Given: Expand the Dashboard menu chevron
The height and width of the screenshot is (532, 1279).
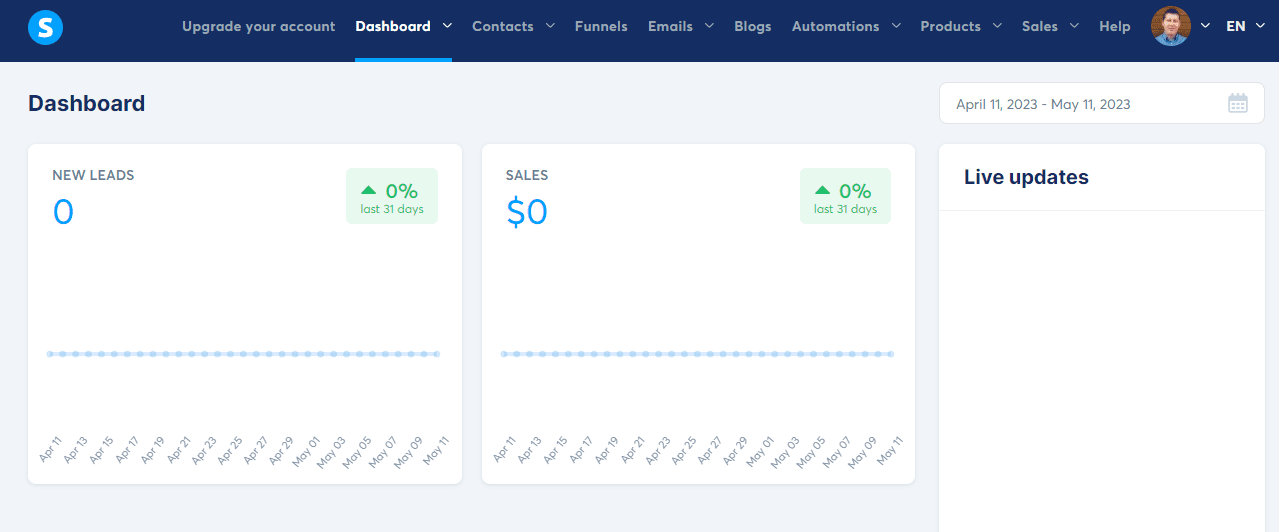Looking at the screenshot, I should point(446,26).
